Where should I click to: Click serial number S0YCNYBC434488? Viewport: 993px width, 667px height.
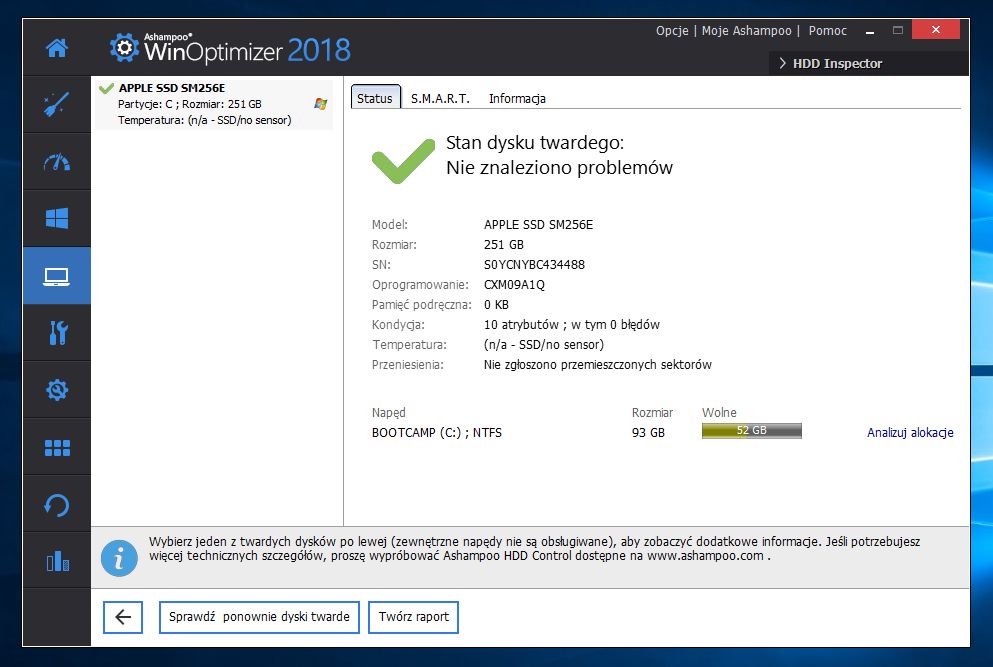534,265
